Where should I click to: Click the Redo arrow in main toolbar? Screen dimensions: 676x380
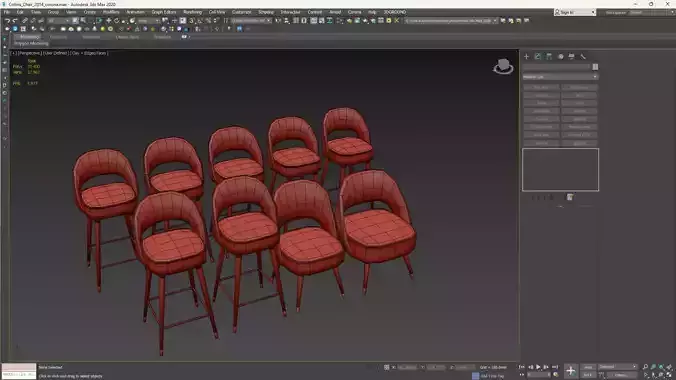click(x=15, y=20)
